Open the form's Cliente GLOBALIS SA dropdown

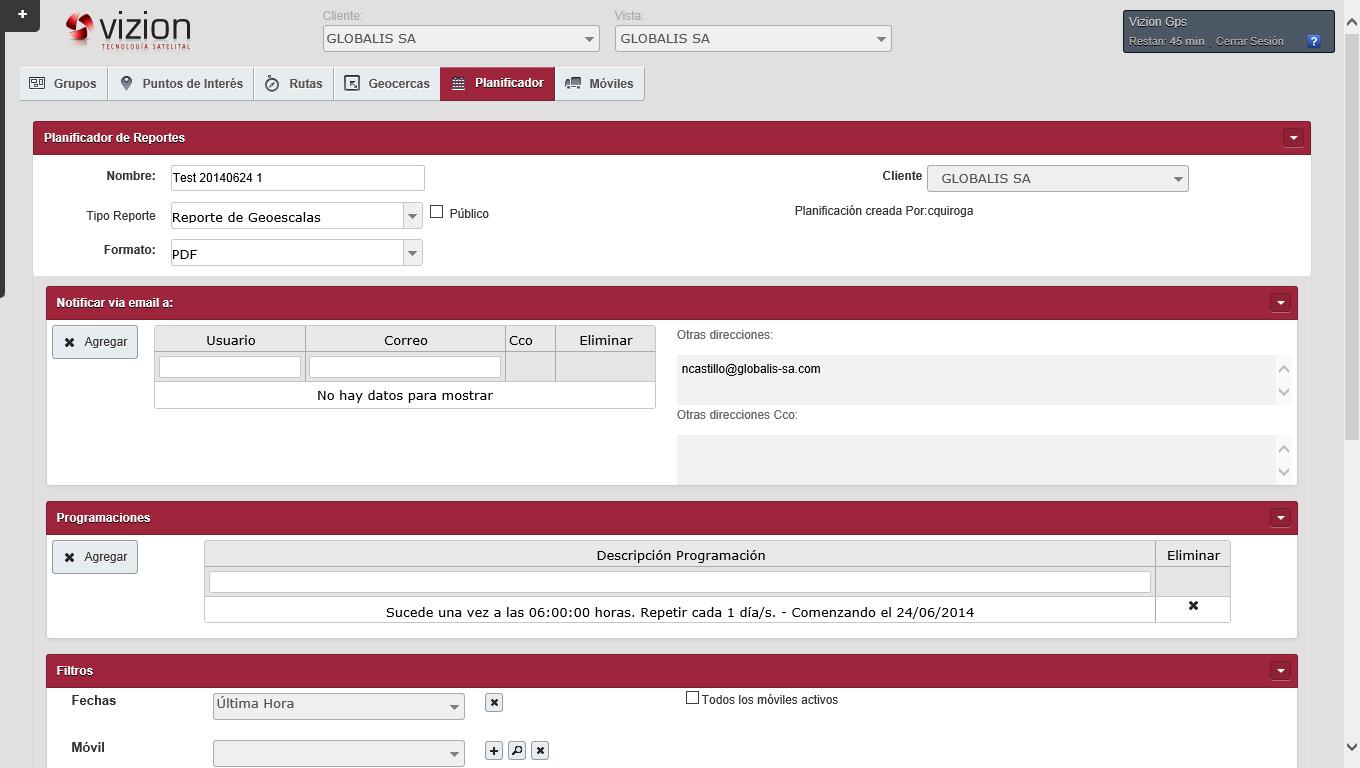[x=1058, y=179]
